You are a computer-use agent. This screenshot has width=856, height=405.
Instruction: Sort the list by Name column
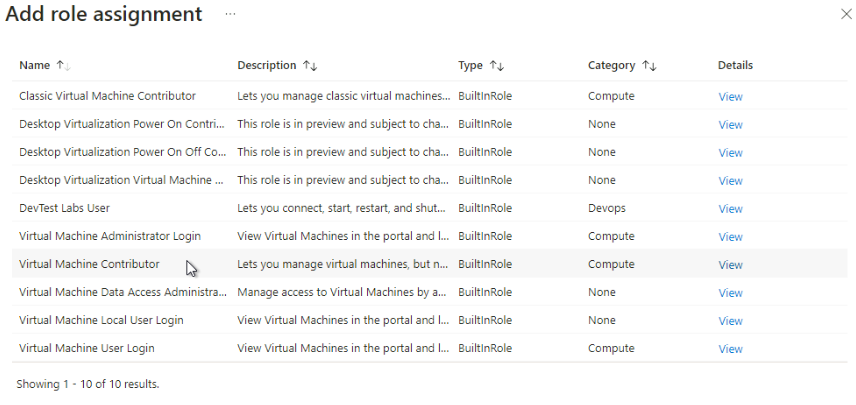pos(62,65)
